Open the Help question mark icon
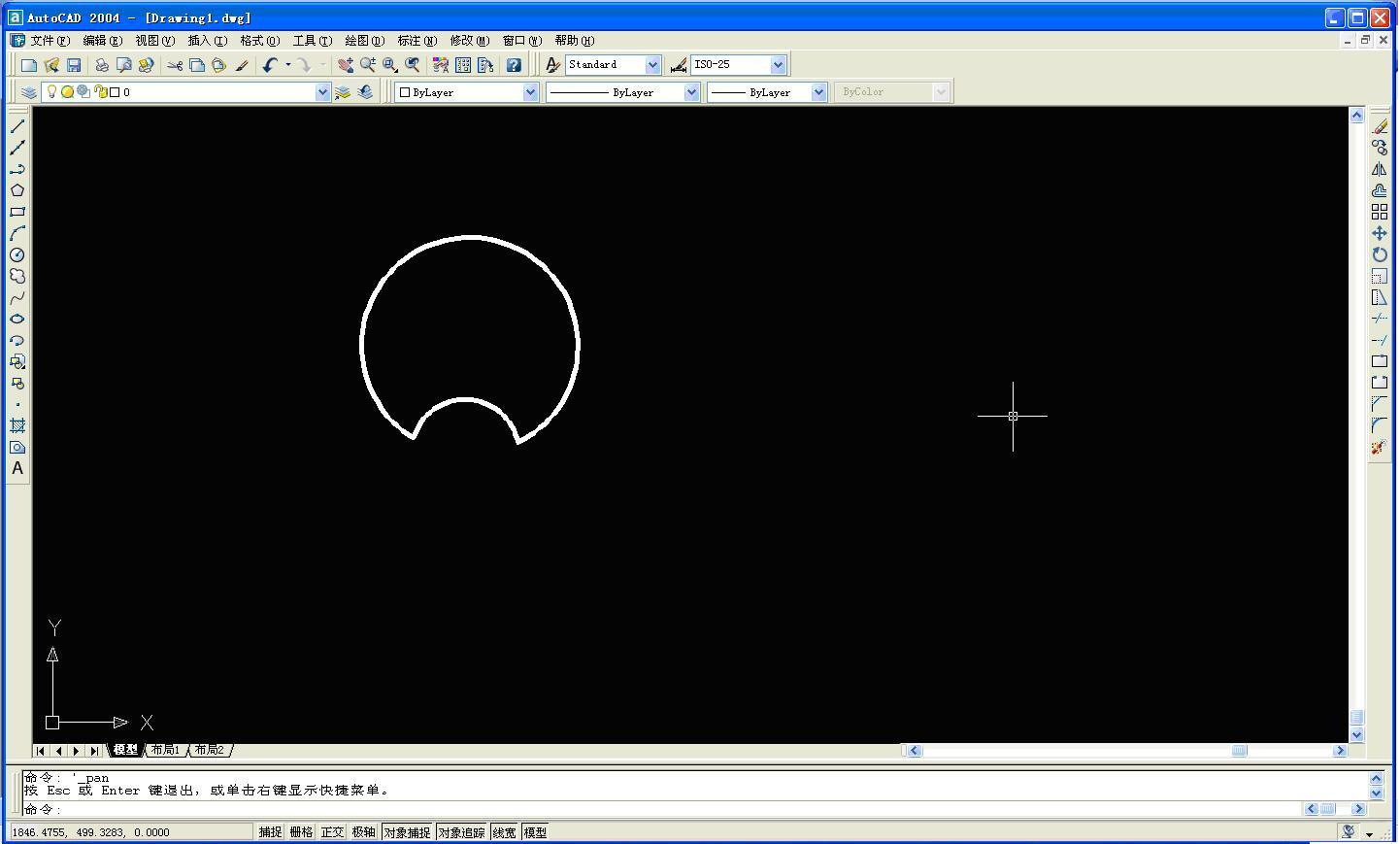Screen dimensions: 1400x844 [x=514, y=65]
